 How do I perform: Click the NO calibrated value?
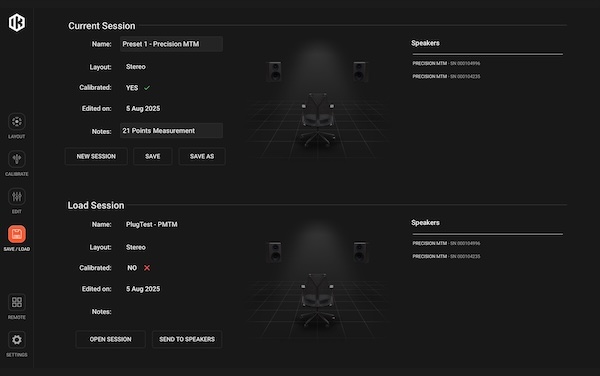click(x=132, y=268)
